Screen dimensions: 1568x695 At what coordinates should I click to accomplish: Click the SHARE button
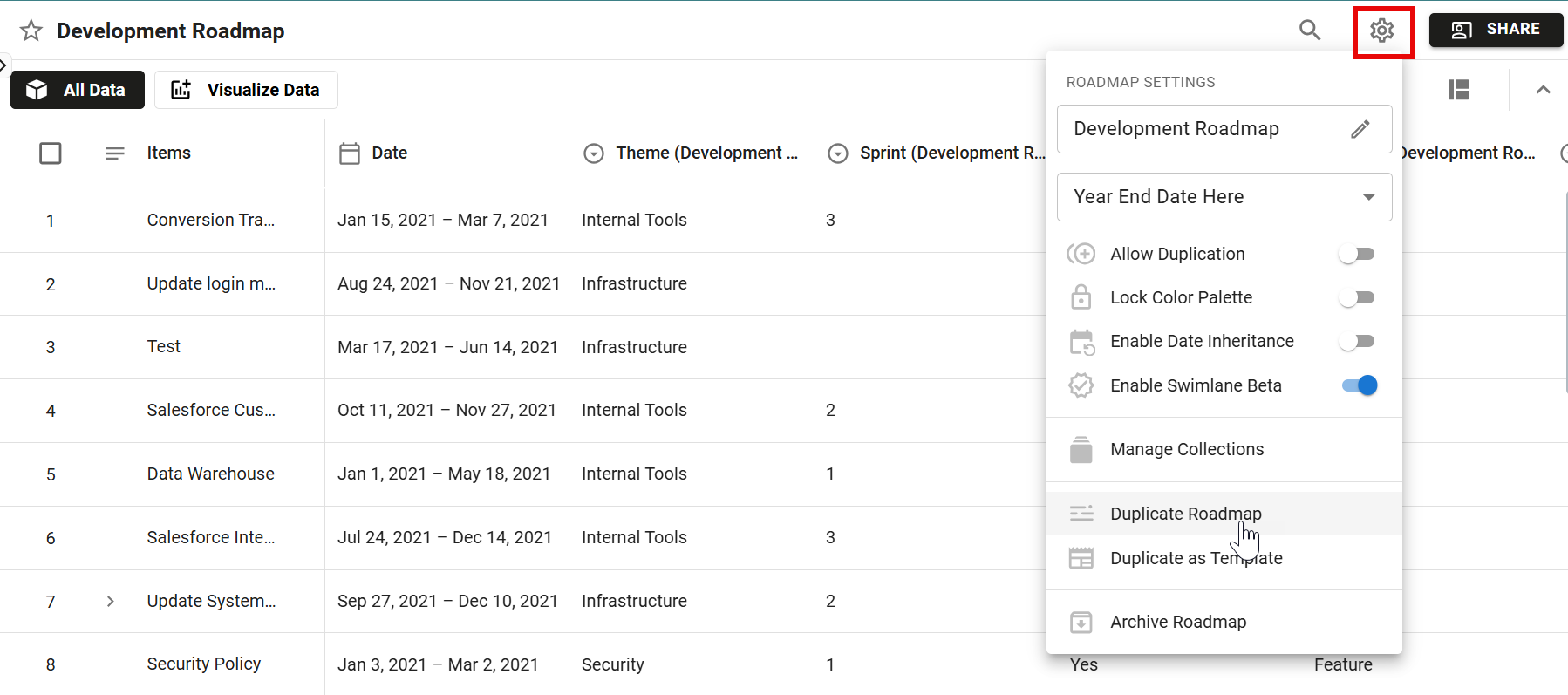pyautogui.click(x=1496, y=30)
